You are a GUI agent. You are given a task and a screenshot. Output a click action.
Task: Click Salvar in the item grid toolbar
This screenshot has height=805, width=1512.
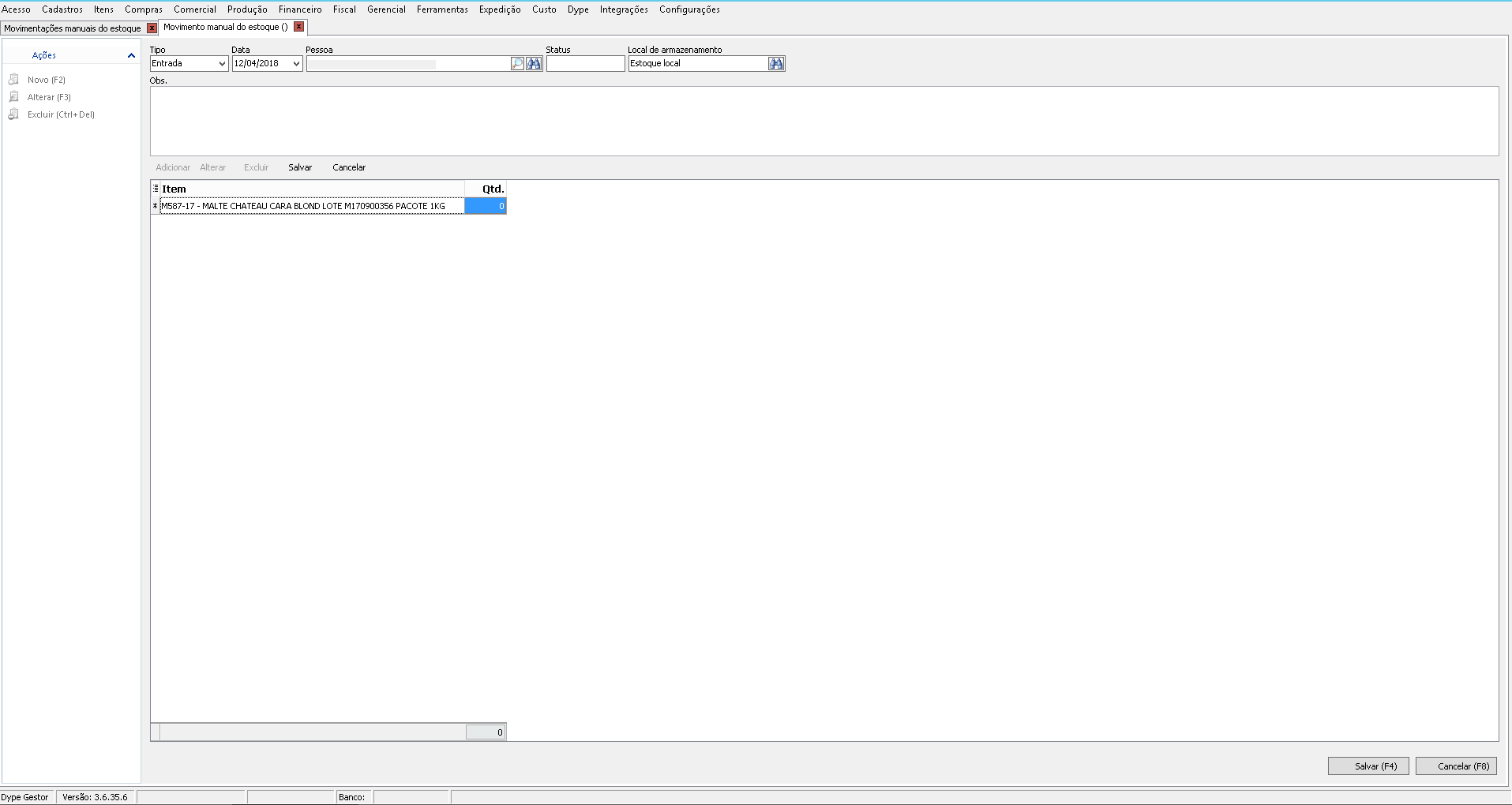point(300,167)
